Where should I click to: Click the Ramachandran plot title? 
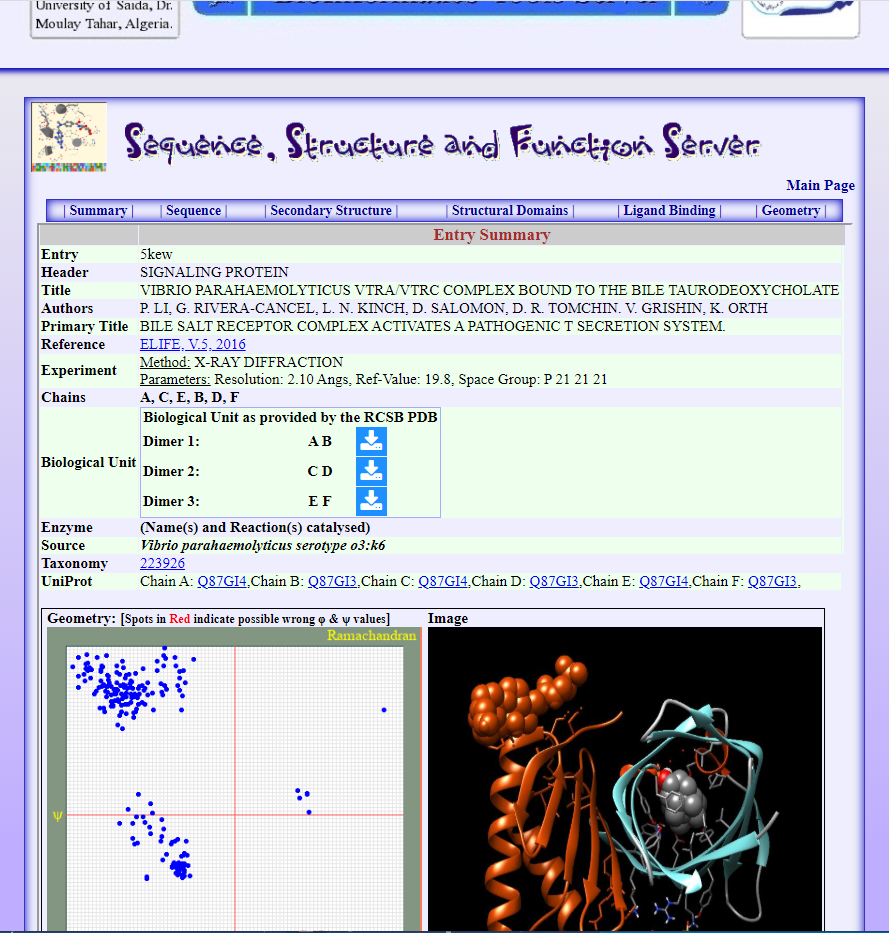[372, 635]
